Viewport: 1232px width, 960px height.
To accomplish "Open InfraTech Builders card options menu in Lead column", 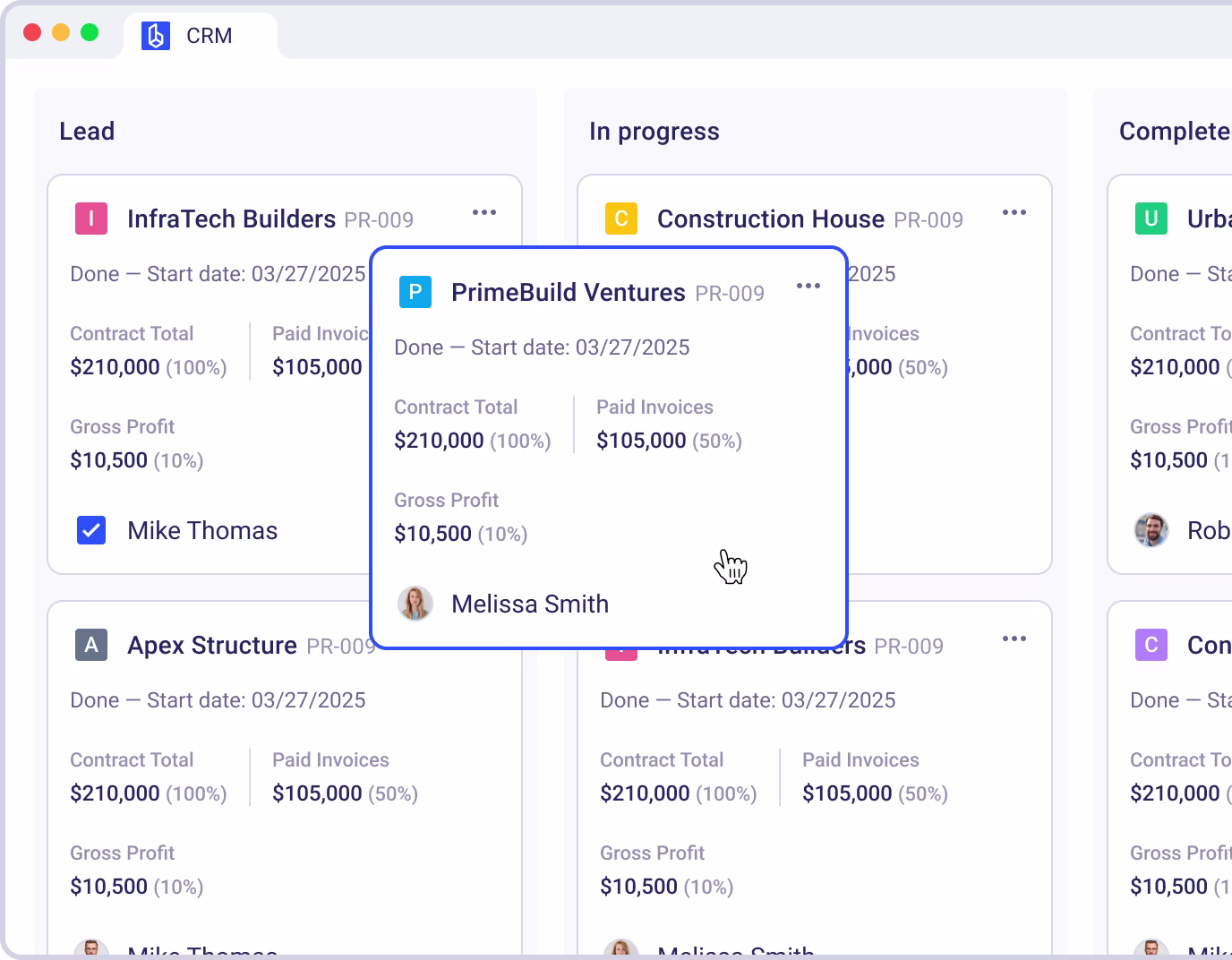I will click(x=484, y=213).
